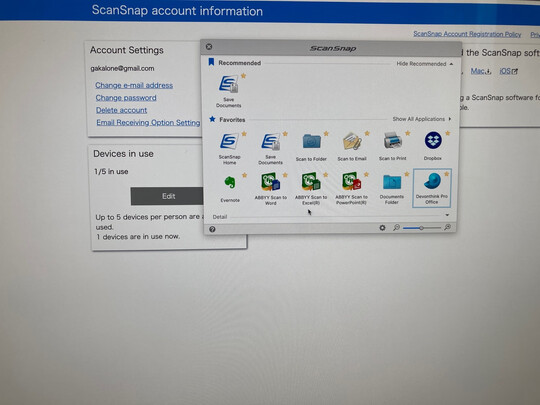
Task: Pick the ABBYY Scan to Word icon
Action: (x=270, y=182)
